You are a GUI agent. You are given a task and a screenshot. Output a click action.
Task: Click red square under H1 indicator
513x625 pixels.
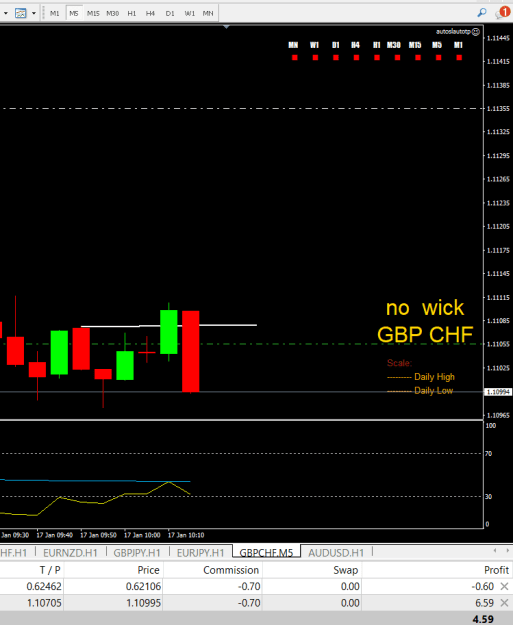tap(377, 58)
